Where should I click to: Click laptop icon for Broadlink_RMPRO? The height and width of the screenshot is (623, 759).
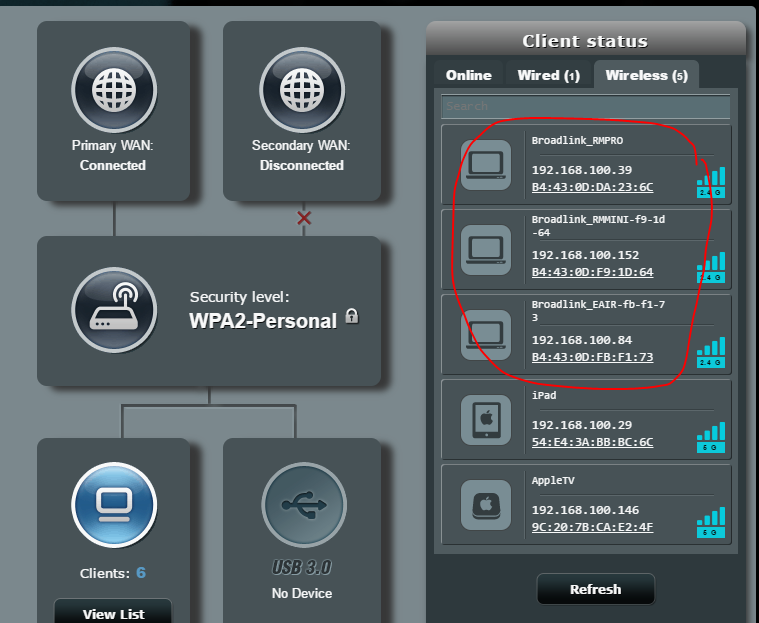pos(486,165)
